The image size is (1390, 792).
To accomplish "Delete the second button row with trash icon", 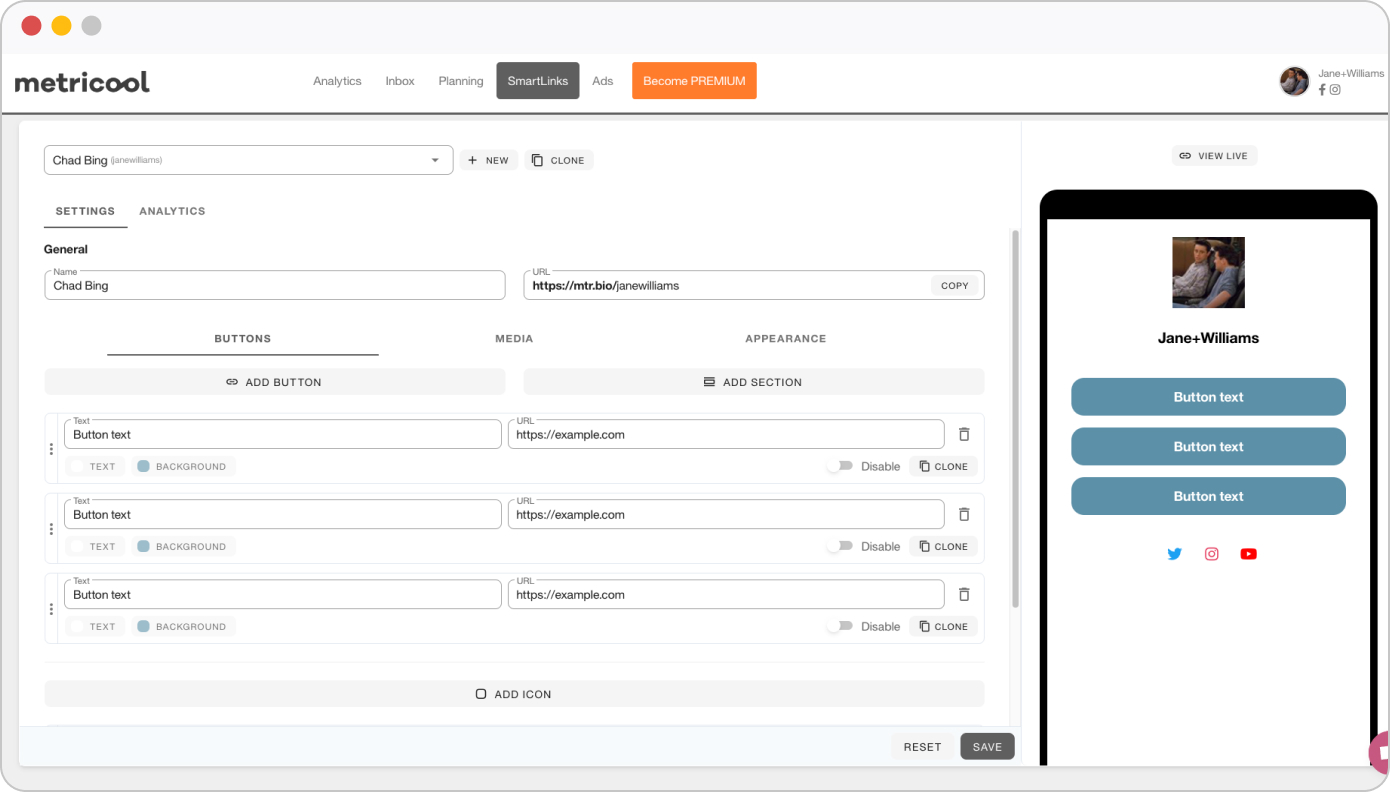I will pos(964,514).
